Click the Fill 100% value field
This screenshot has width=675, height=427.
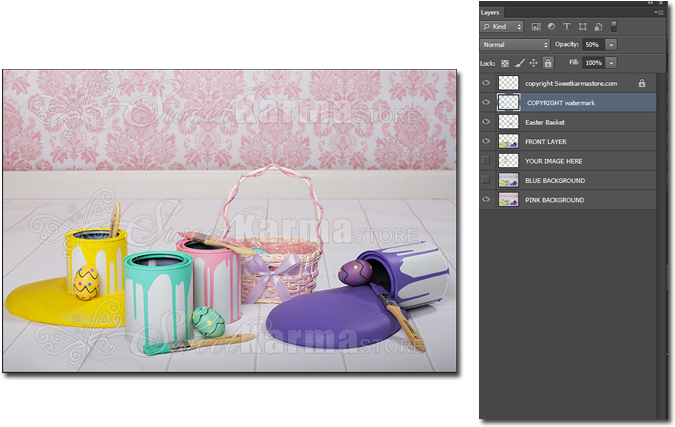pos(594,63)
